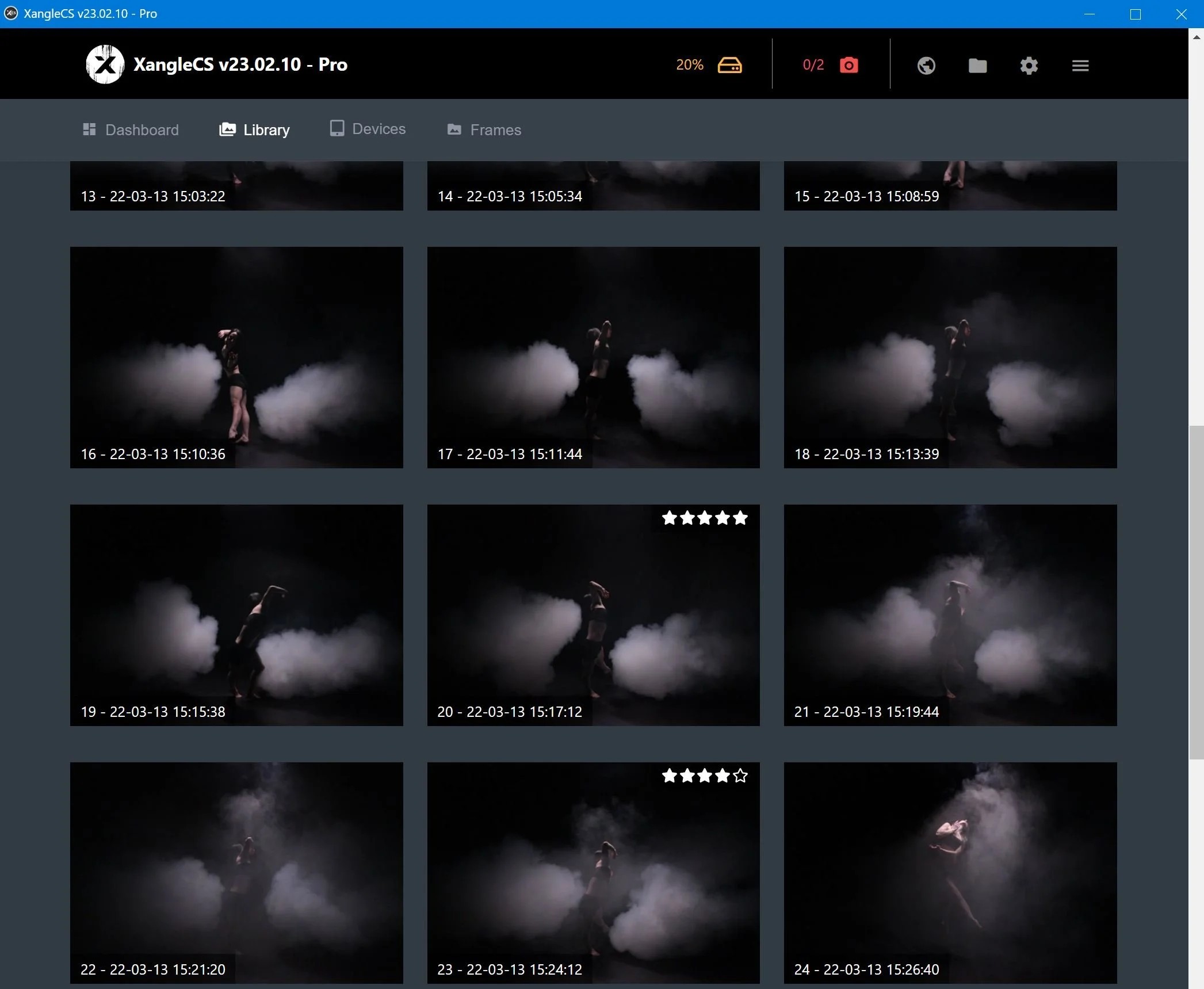Image resolution: width=1204 pixels, height=989 pixels.
Task: Click the 20% storage usage text
Action: point(690,65)
